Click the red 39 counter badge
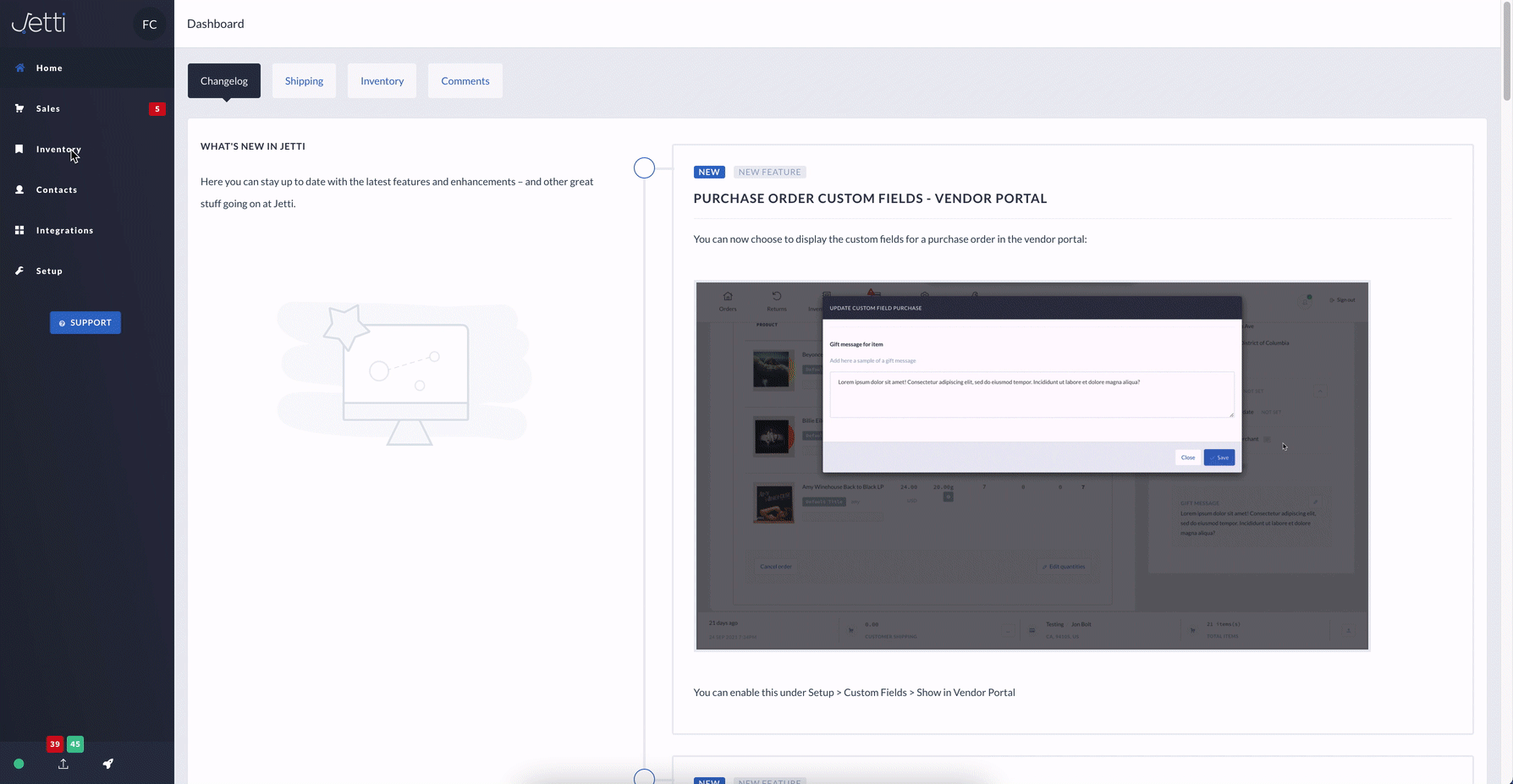Screen dimensions: 1513x784 55,744
